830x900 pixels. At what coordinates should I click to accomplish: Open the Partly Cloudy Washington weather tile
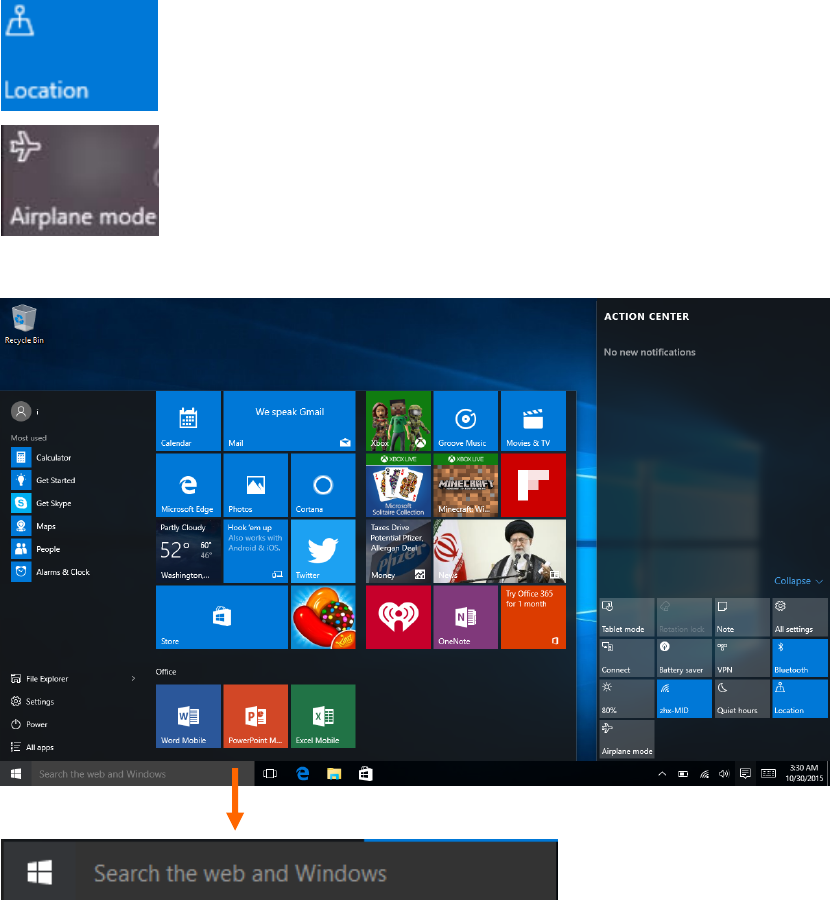click(x=188, y=552)
